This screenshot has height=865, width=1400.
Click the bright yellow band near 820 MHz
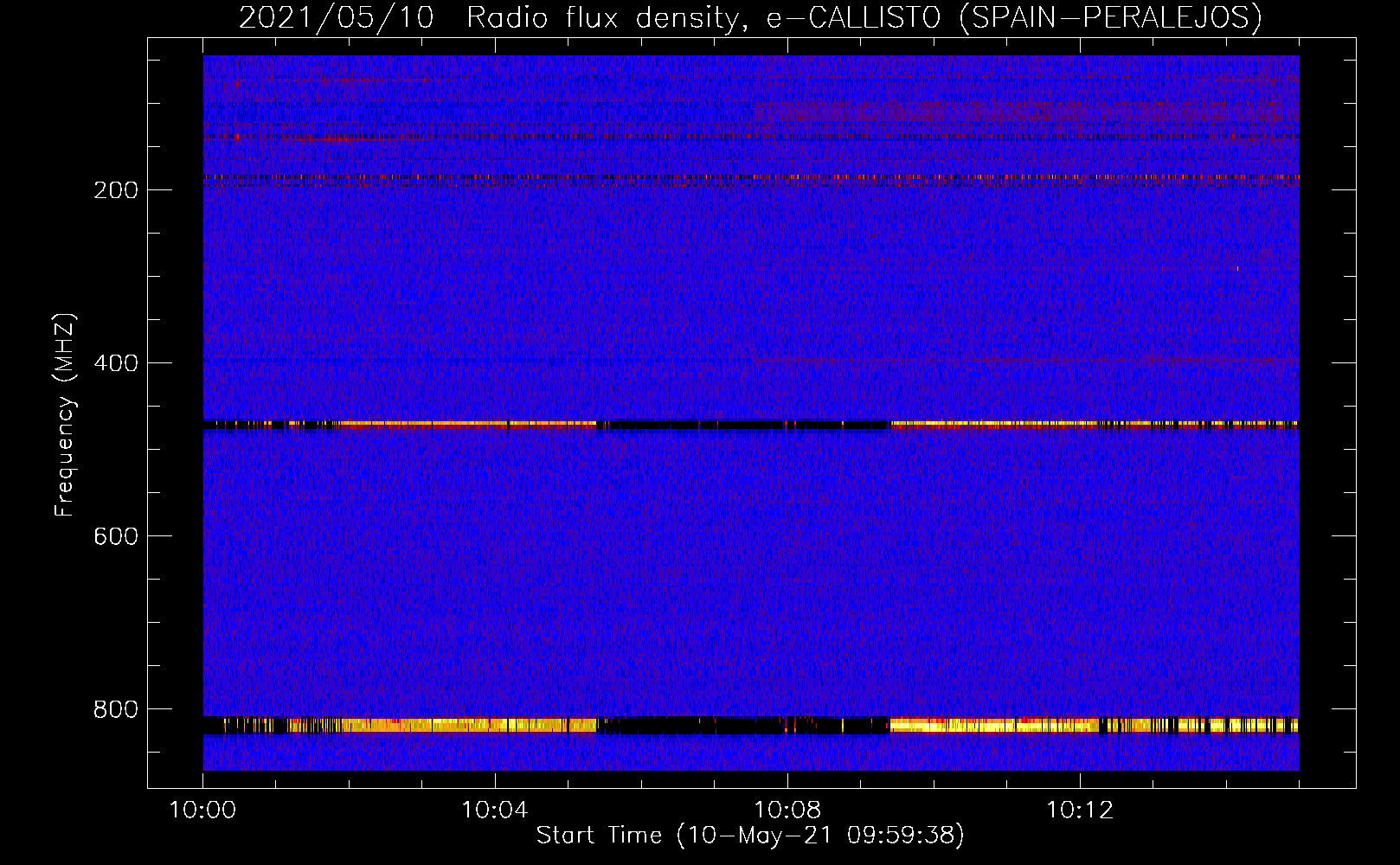click(751, 725)
